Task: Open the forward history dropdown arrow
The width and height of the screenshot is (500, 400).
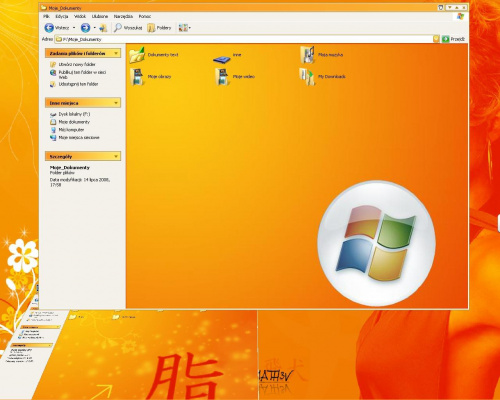Action: click(x=95, y=28)
